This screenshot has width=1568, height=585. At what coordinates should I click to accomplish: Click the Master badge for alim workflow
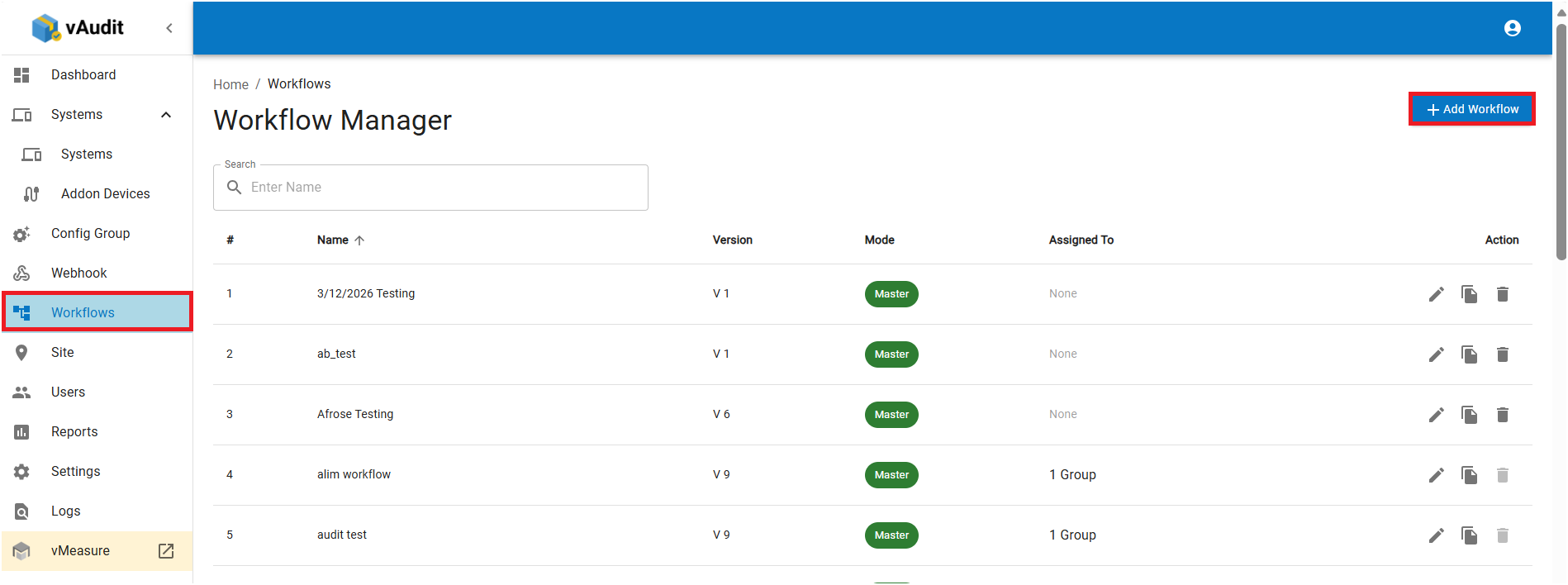891,475
